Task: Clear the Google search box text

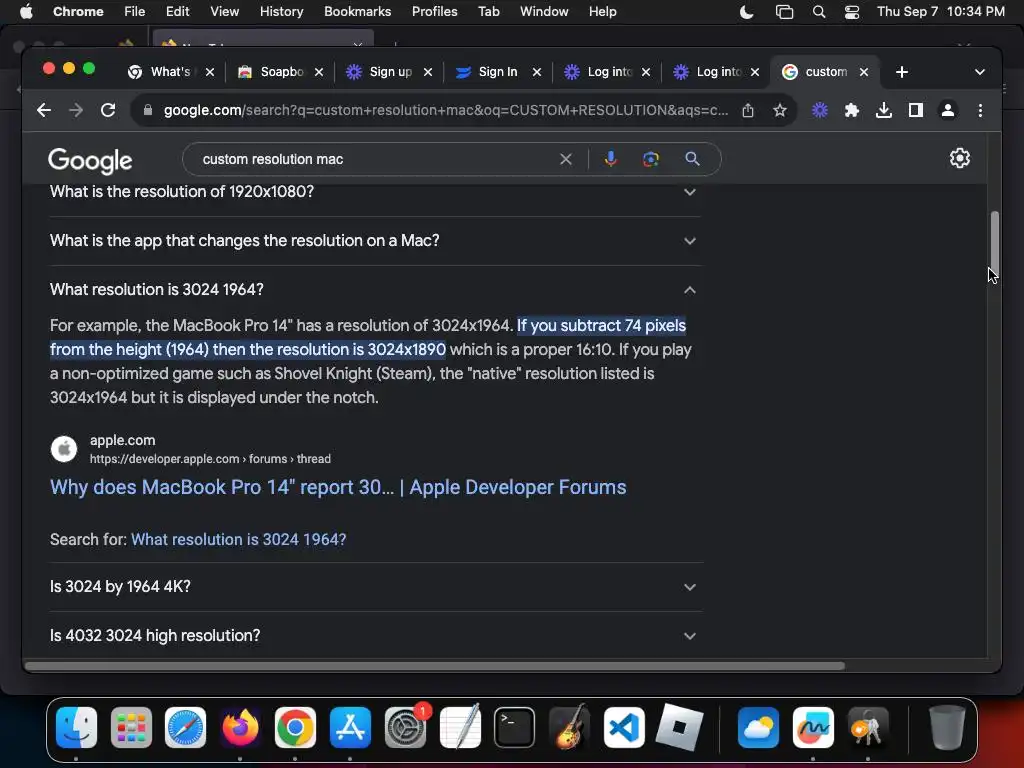Action: [566, 159]
